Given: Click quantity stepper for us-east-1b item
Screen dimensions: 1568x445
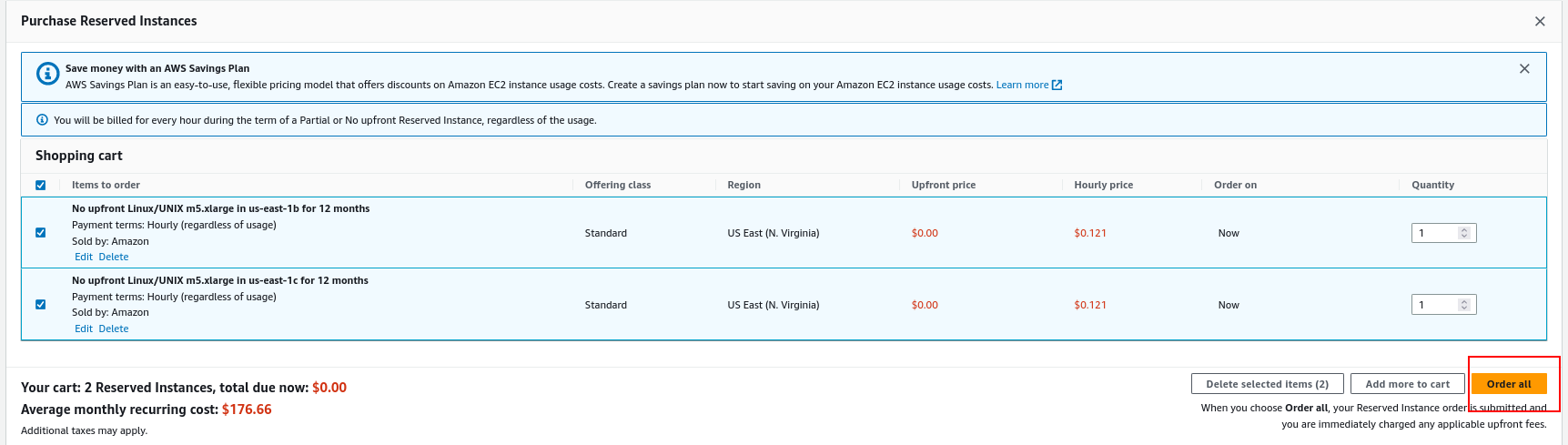Looking at the screenshot, I should pyautogui.click(x=1464, y=233).
